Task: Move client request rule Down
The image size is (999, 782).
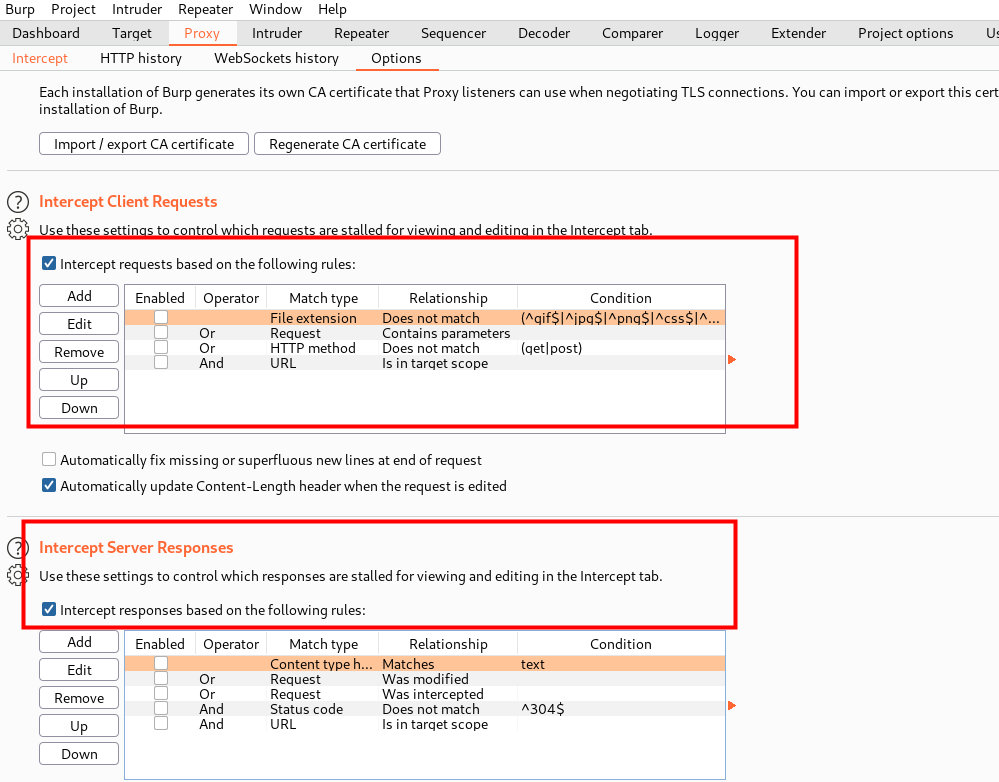Action: click(x=79, y=408)
